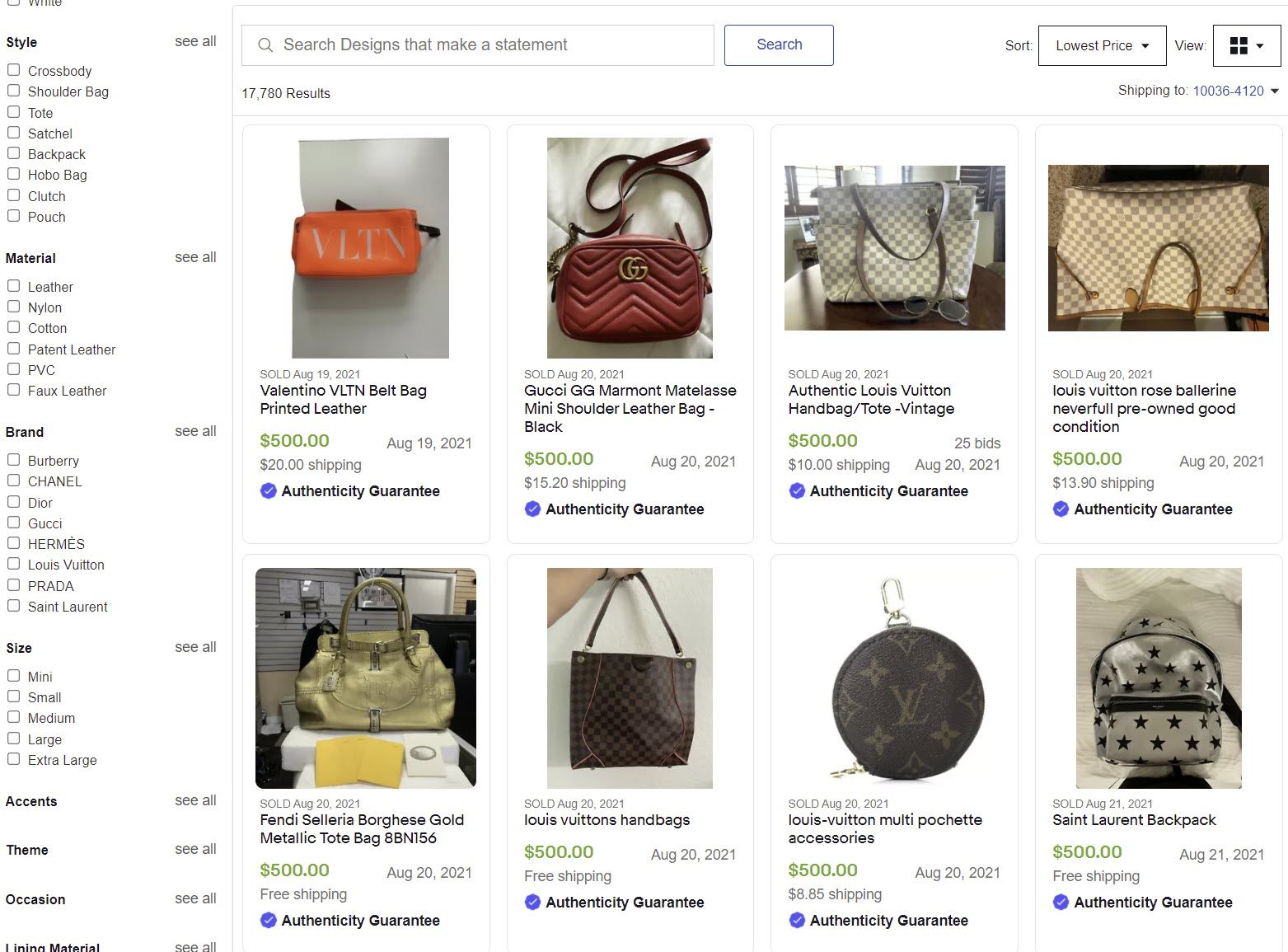Expand Accents filter with see all

(195, 800)
